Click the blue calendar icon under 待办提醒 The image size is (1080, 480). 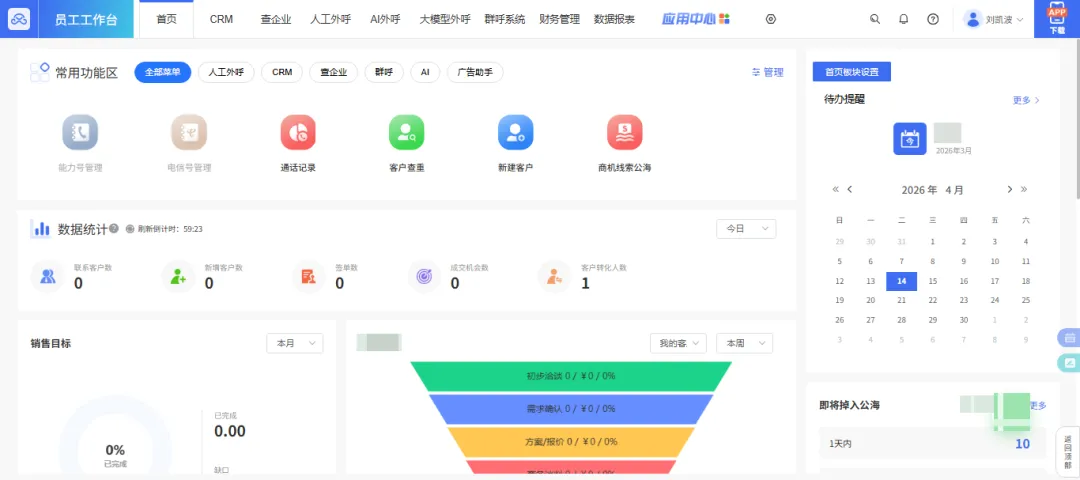point(910,138)
